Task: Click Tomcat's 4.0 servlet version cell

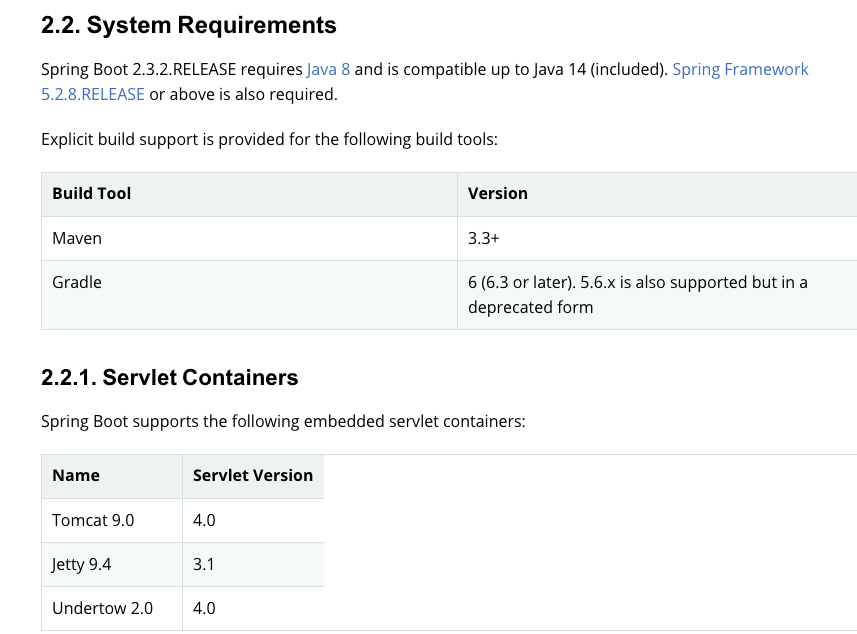Action: pyautogui.click(x=204, y=520)
